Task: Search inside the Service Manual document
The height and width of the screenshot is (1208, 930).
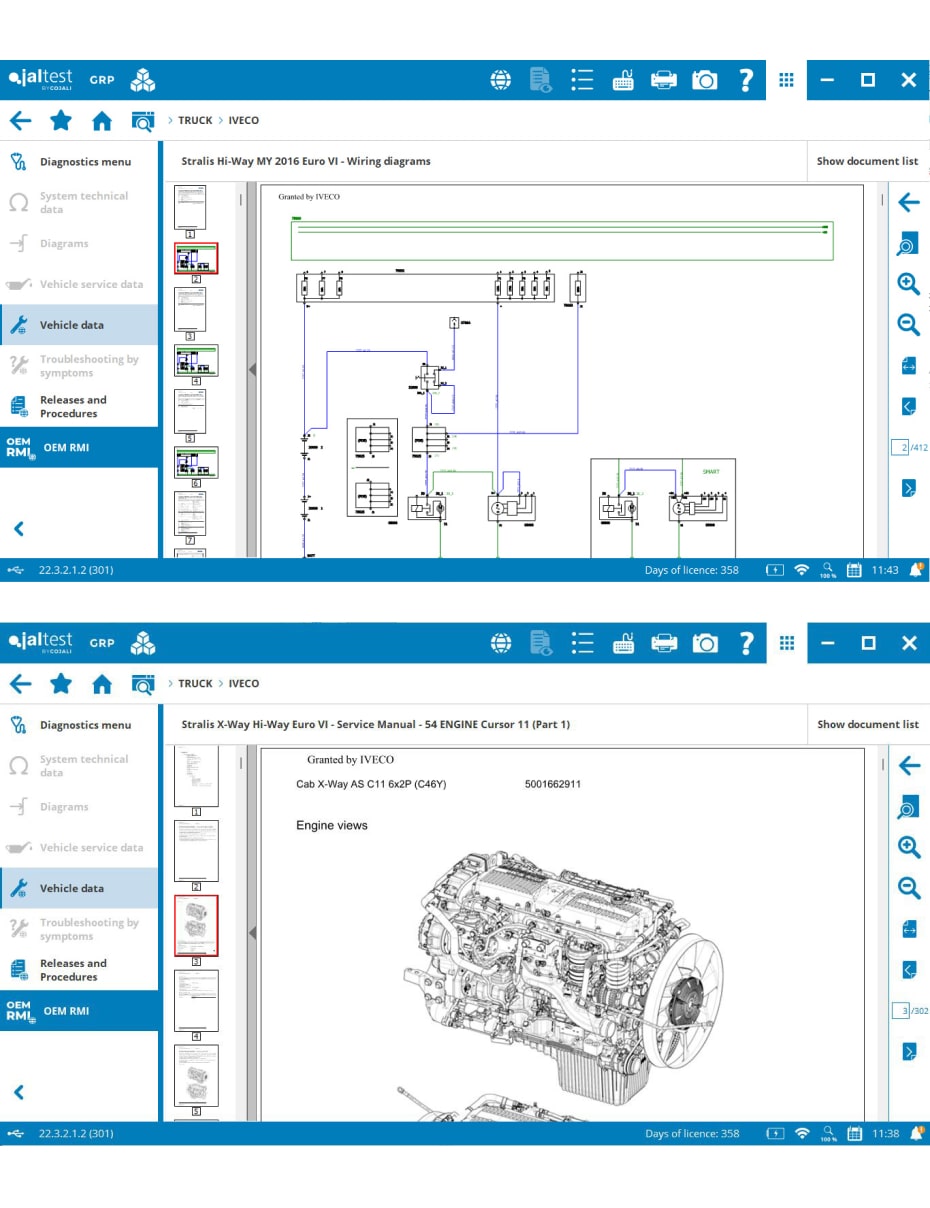Action: click(908, 807)
